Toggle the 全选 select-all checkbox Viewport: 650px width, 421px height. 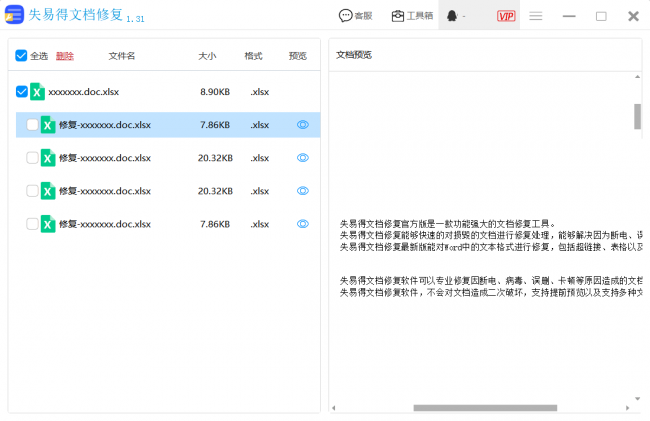[21, 56]
